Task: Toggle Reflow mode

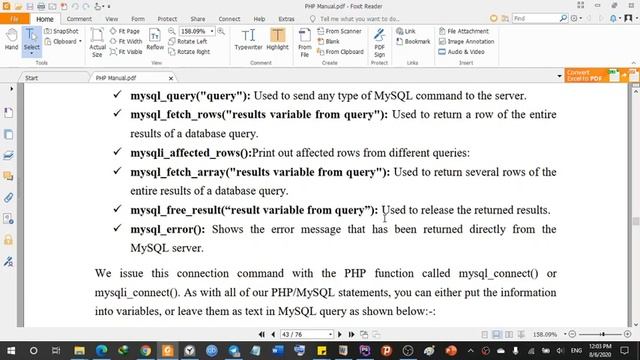Action: coord(155,40)
